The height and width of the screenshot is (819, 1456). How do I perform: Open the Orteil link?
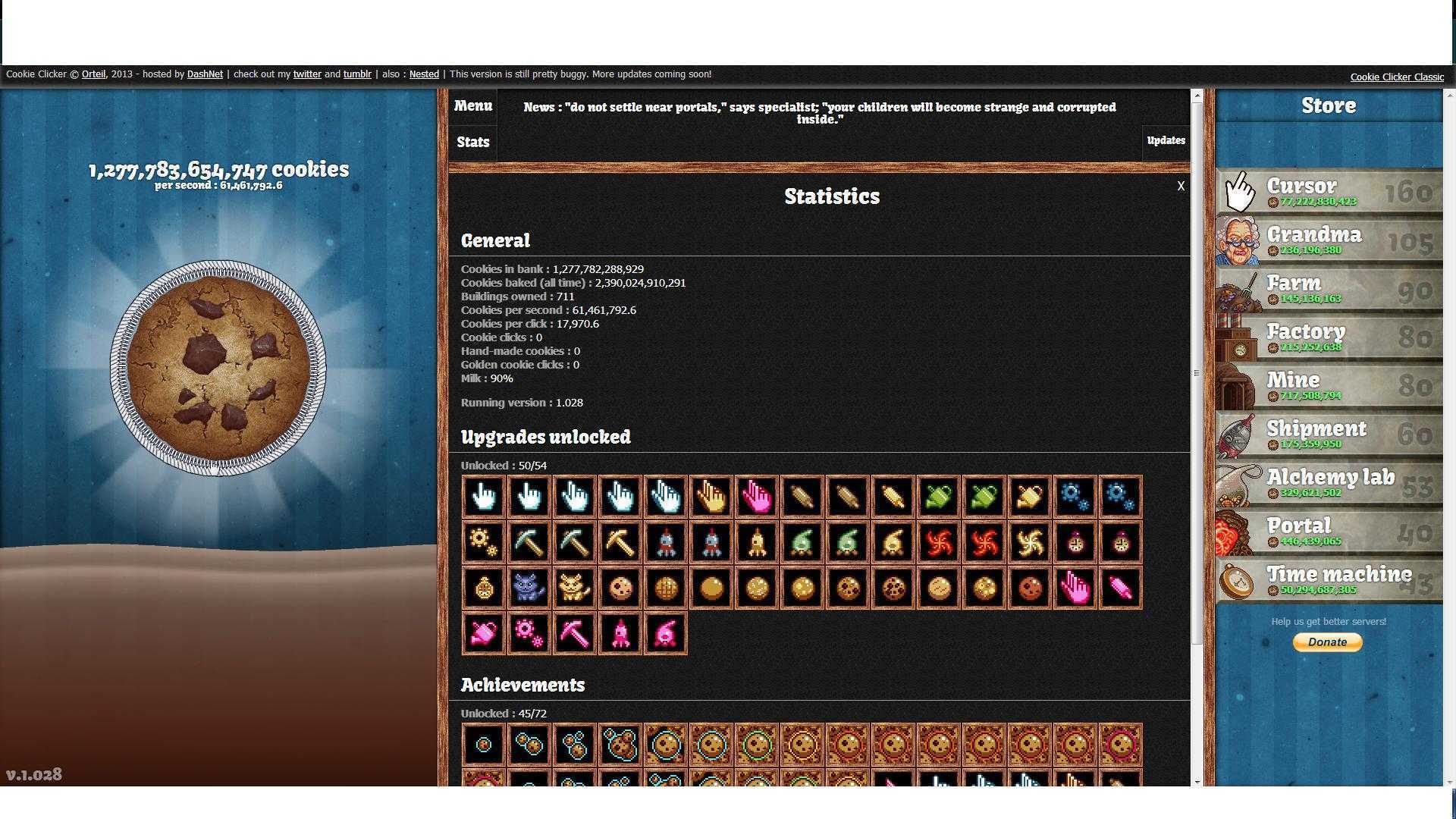tap(93, 74)
